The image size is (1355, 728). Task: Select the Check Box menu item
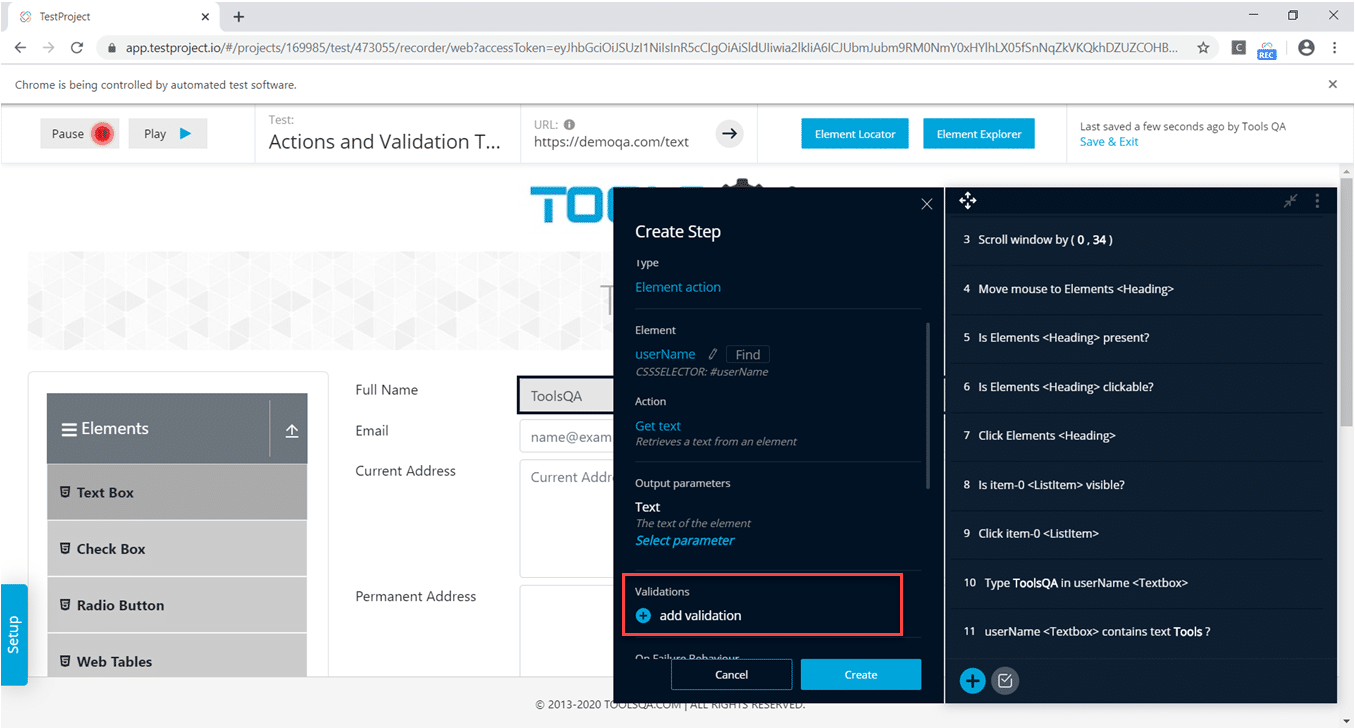click(111, 549)
